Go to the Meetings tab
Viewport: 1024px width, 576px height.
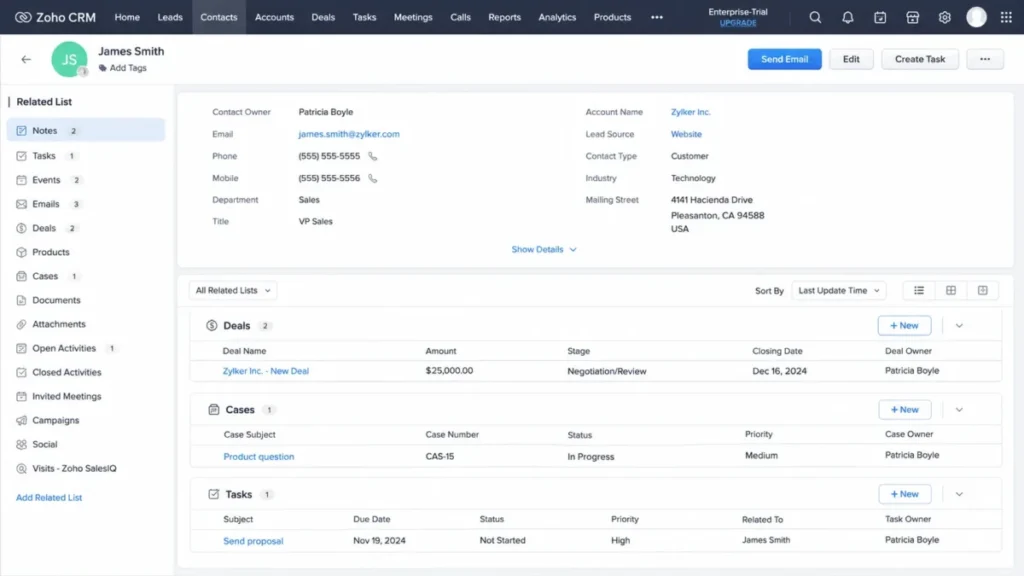(413, 18)
